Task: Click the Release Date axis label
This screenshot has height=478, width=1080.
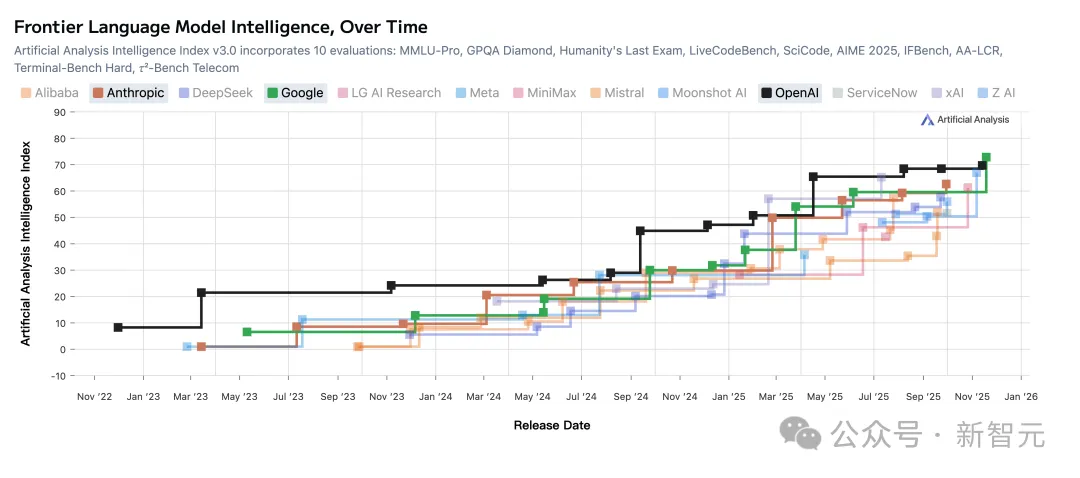Action: click(551, 425)
